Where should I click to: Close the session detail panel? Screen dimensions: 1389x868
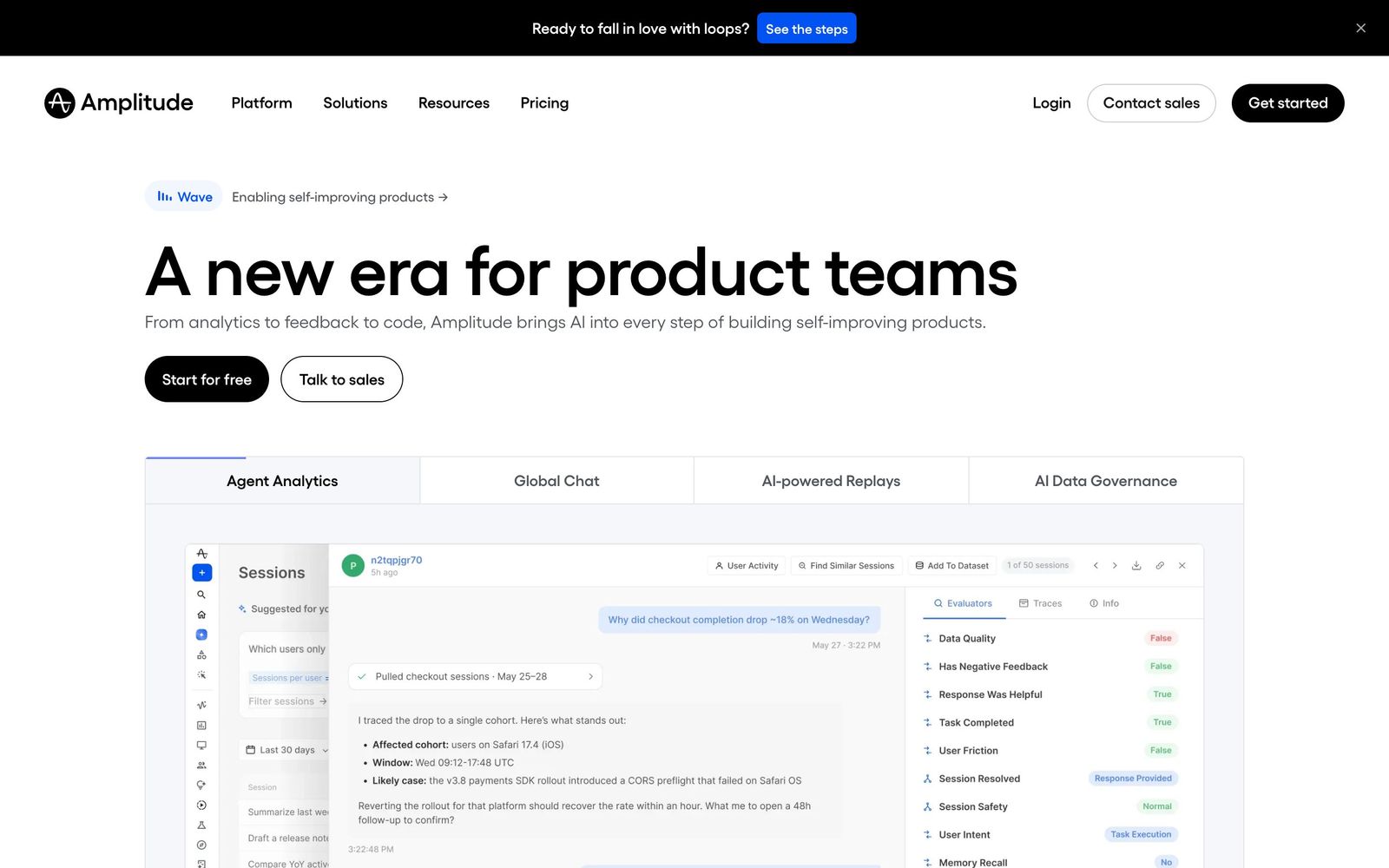1182,565
